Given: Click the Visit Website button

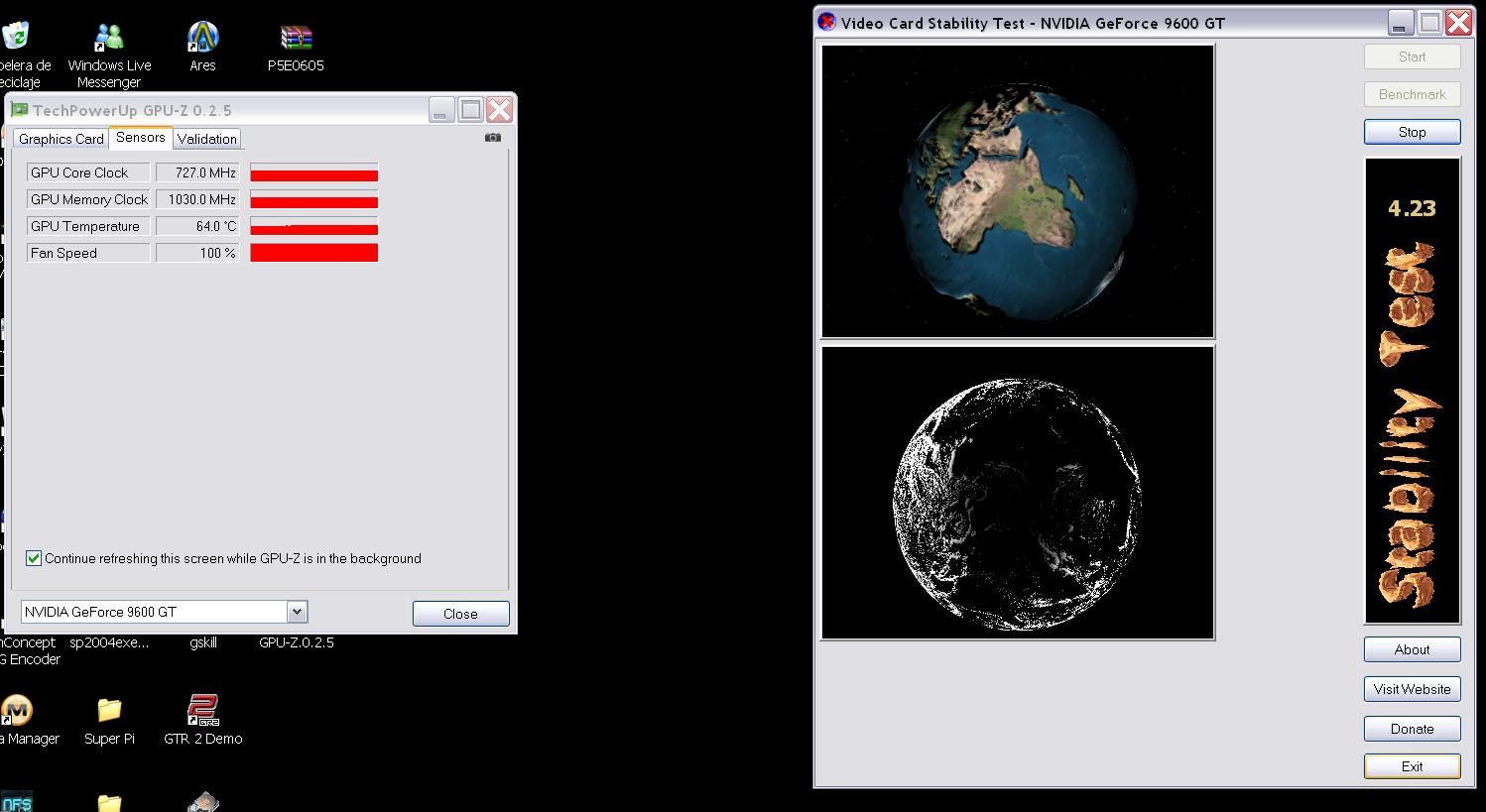Looking at the screenshot, I should point(1412,689).
